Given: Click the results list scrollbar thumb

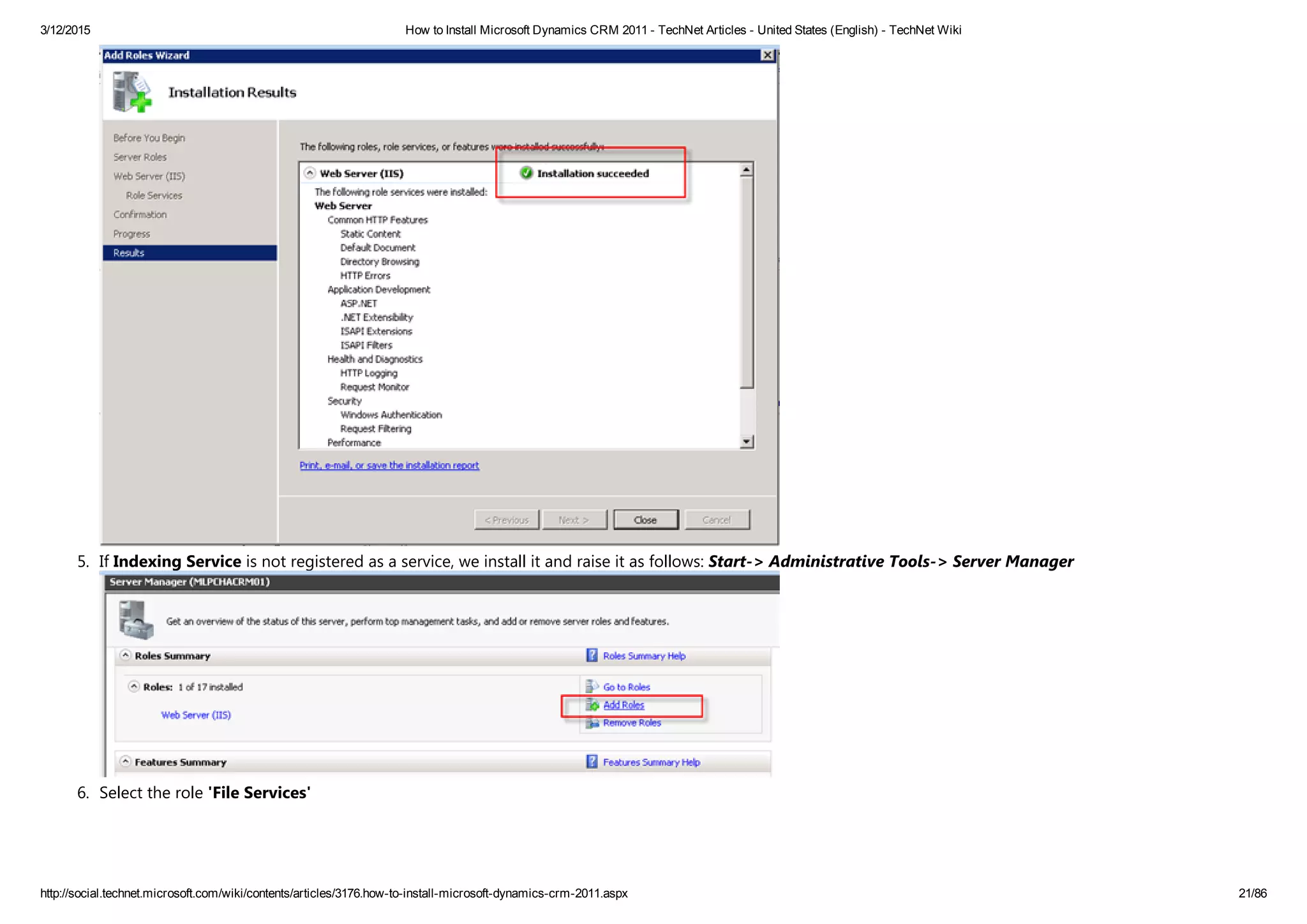Looking at the screenshot, I should click(x=746, y=282).
